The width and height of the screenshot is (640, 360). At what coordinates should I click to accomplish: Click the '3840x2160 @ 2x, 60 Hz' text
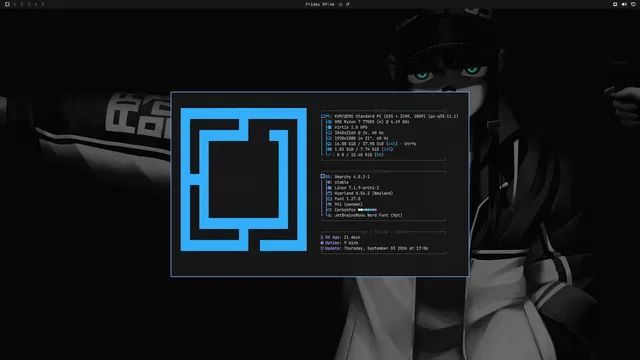tap(359, 133)
